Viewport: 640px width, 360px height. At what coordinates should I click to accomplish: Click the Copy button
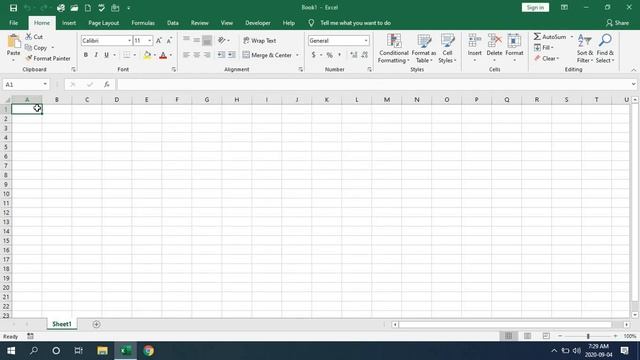point(36,48)
